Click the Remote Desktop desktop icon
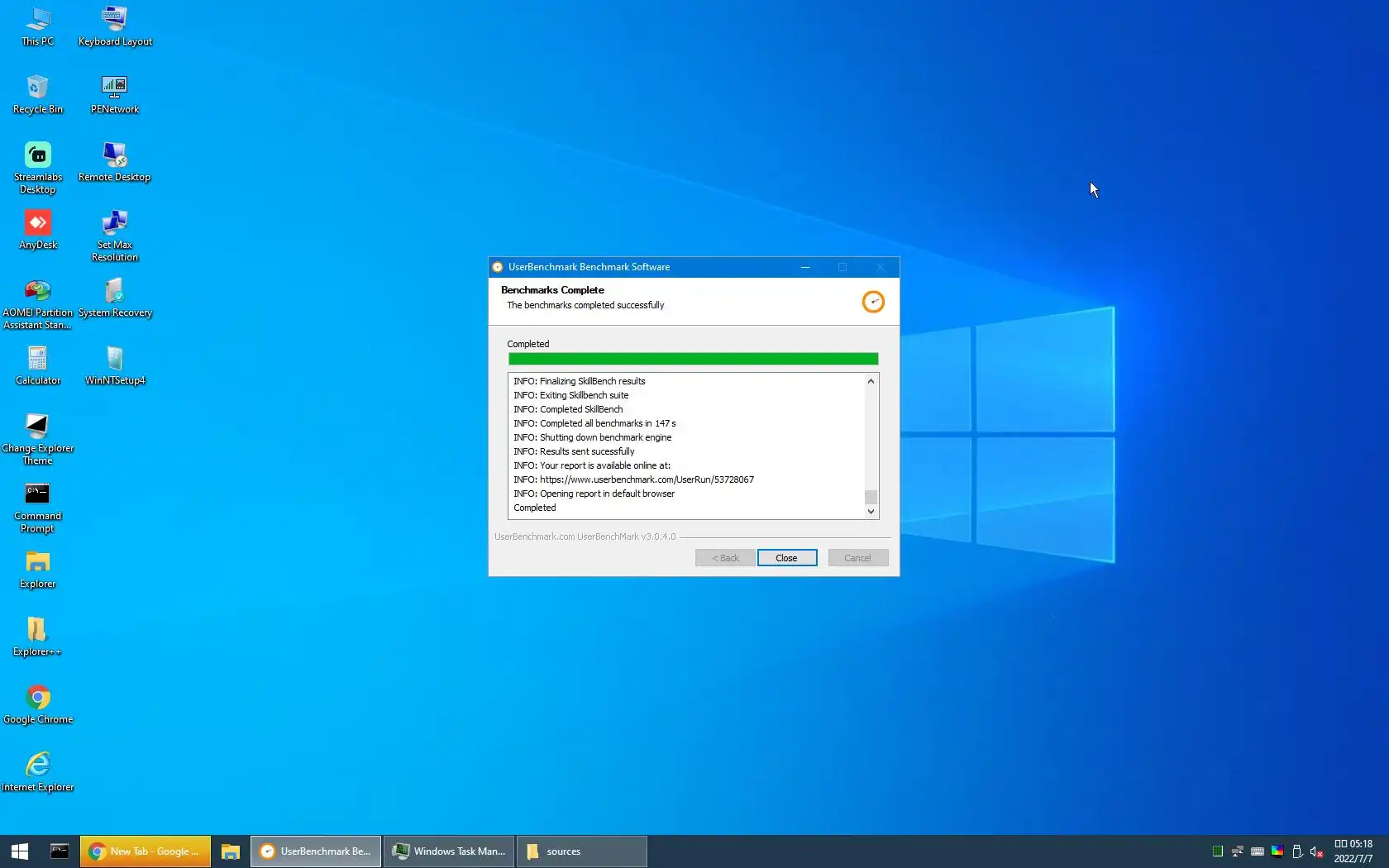This screenshot has height=868, width=1389. 115,162
